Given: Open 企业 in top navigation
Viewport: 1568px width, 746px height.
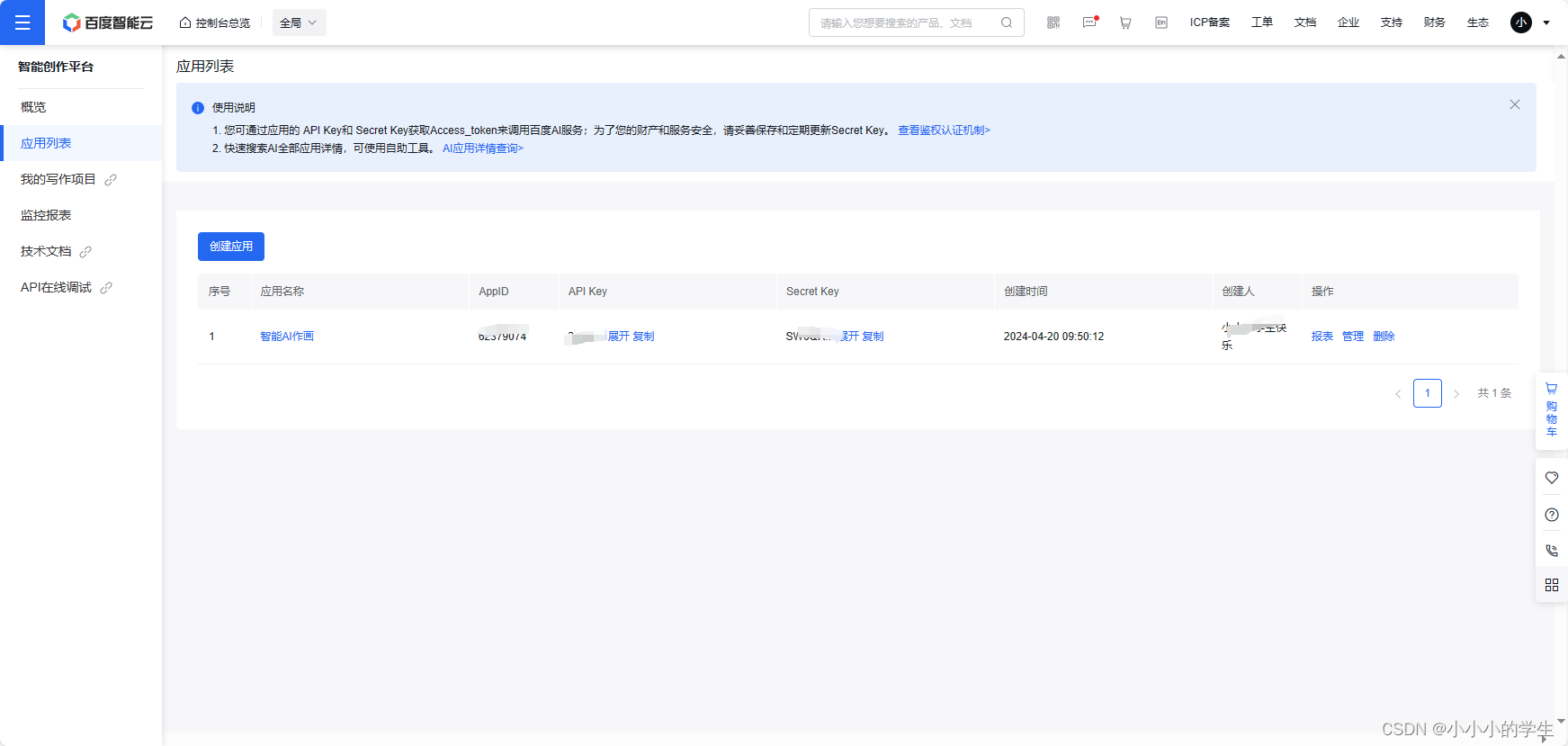Looking at the screenshot, I should tap(1348, 22).
